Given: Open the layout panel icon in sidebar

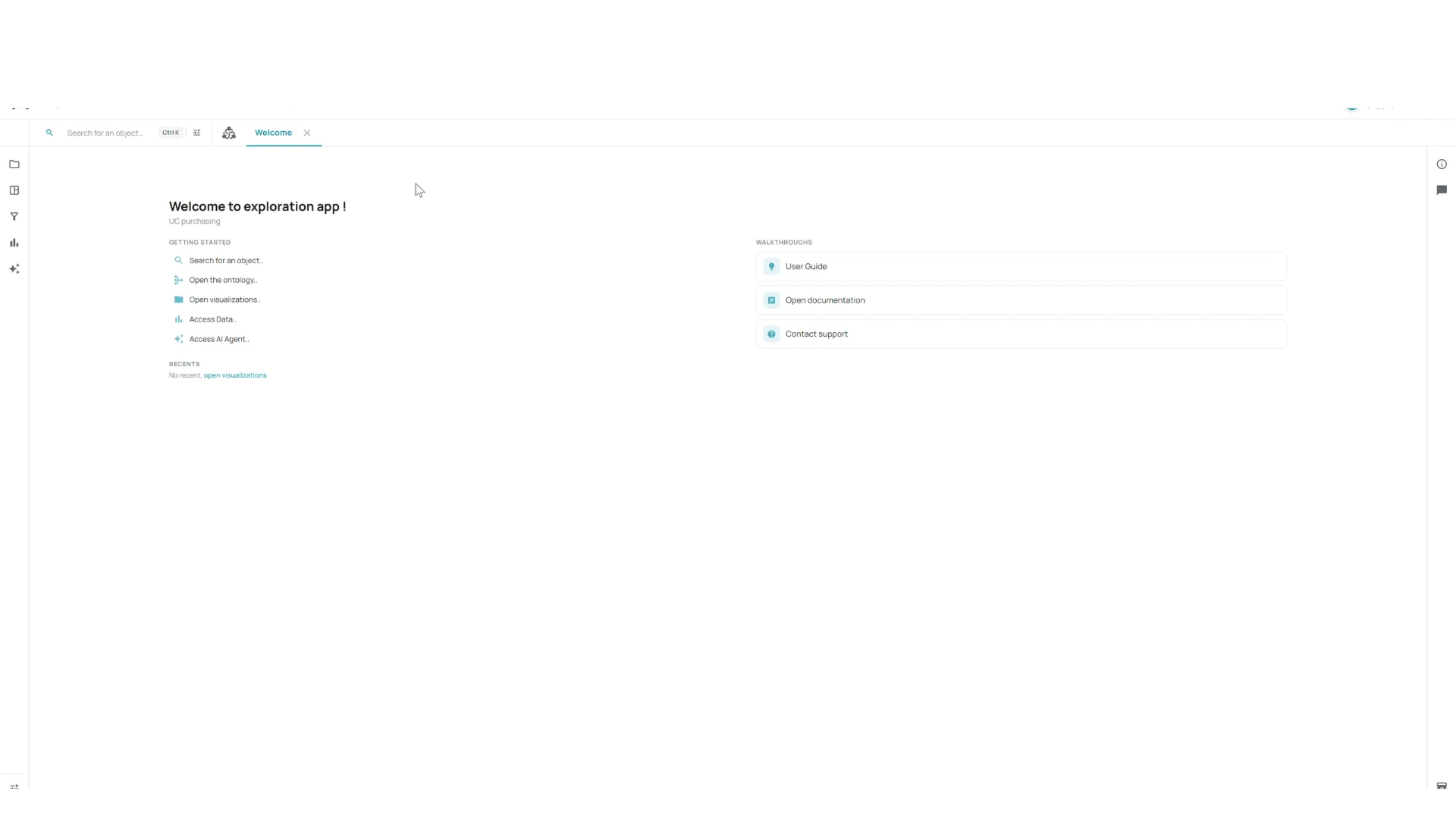Looking at the screenshot, I should tap(14, 190).
